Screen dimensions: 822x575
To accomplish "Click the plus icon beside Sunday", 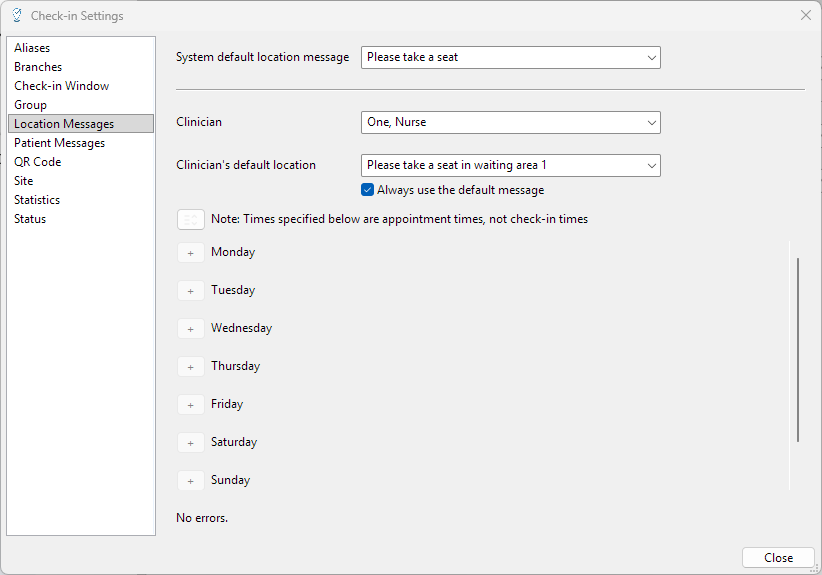I will coord(190,481).
